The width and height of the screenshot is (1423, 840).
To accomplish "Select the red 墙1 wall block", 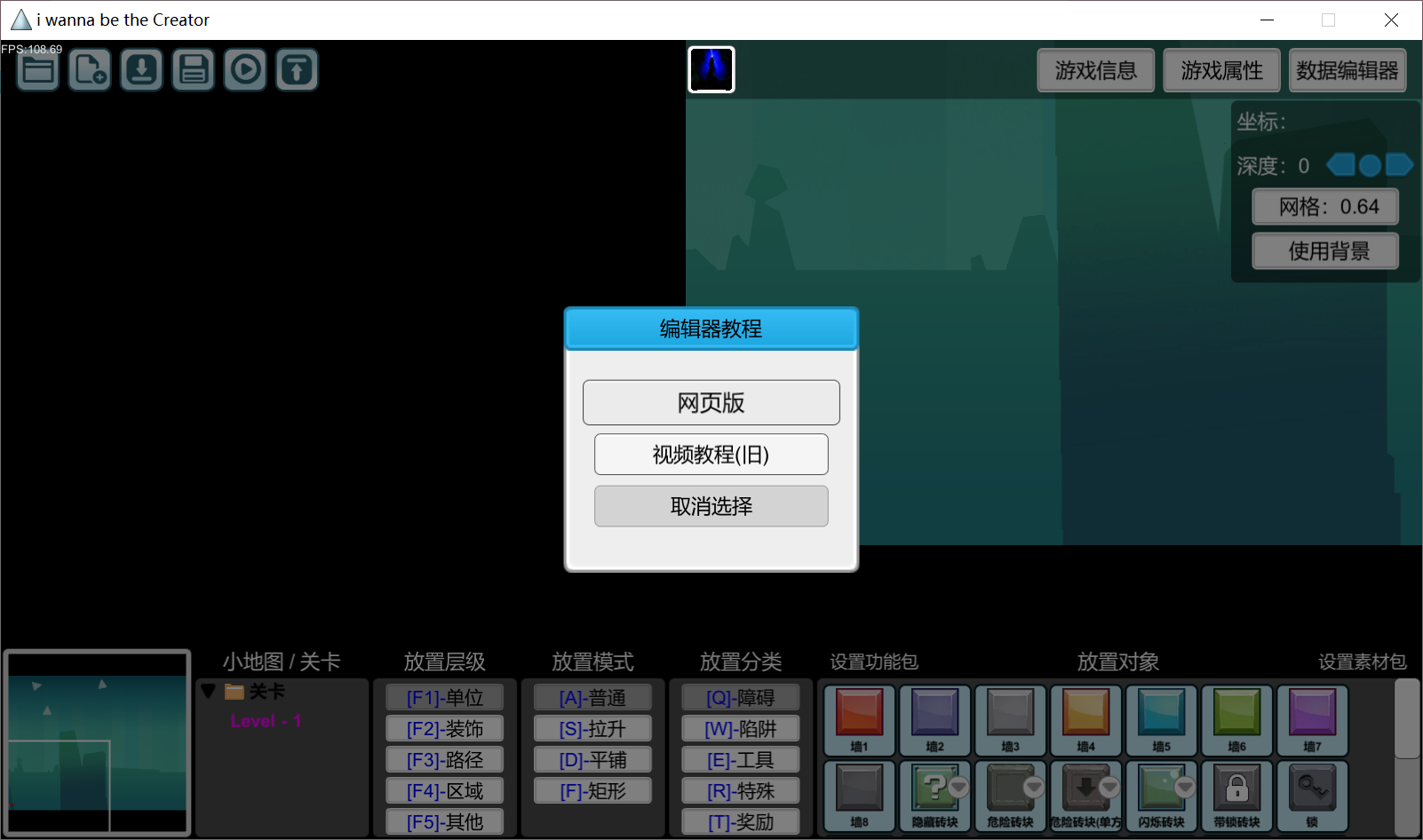I will [x=859, y=720].
